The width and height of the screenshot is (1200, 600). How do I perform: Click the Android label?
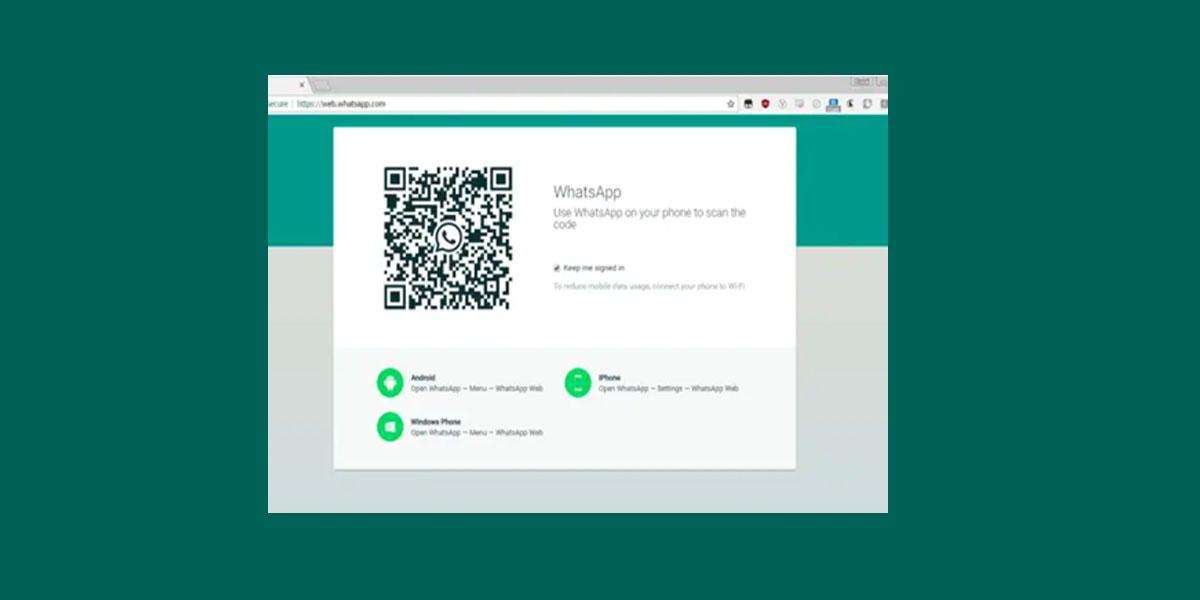point(423,378)
